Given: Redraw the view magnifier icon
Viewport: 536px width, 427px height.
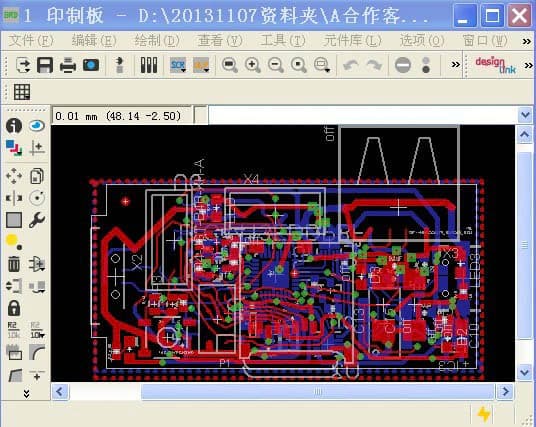Looking at the screenshot, I should [298, 65].
